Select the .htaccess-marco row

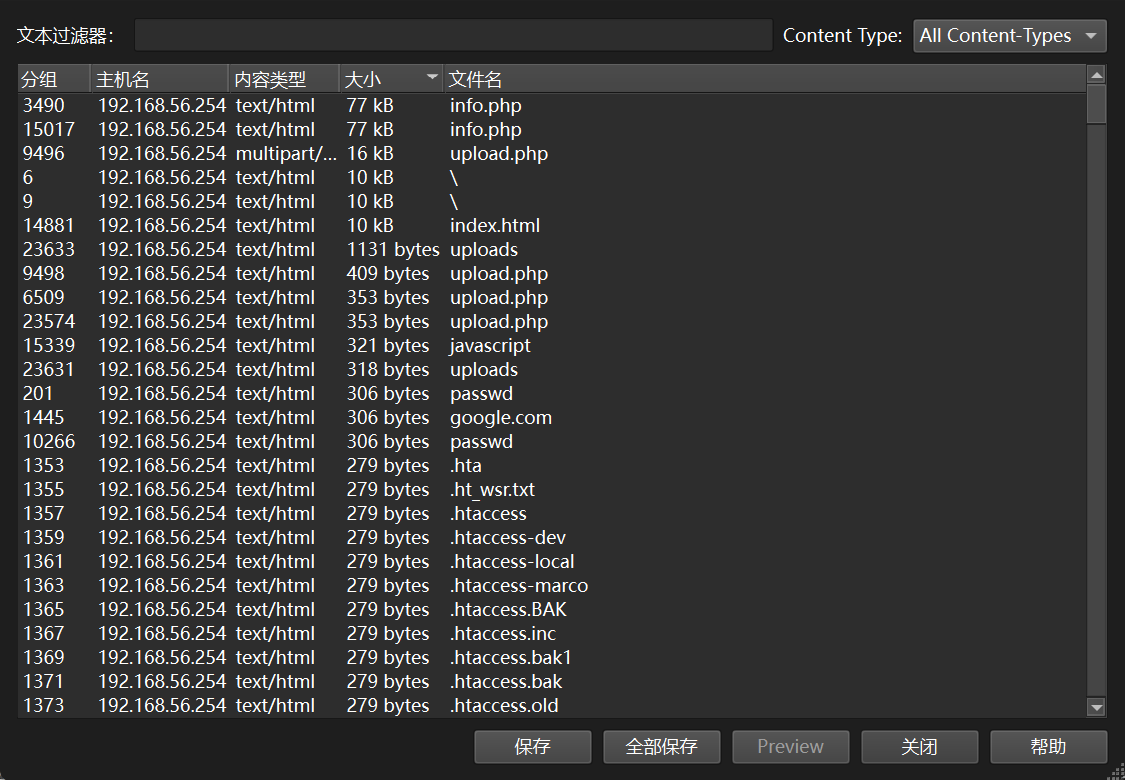click(x=552, y=586)
